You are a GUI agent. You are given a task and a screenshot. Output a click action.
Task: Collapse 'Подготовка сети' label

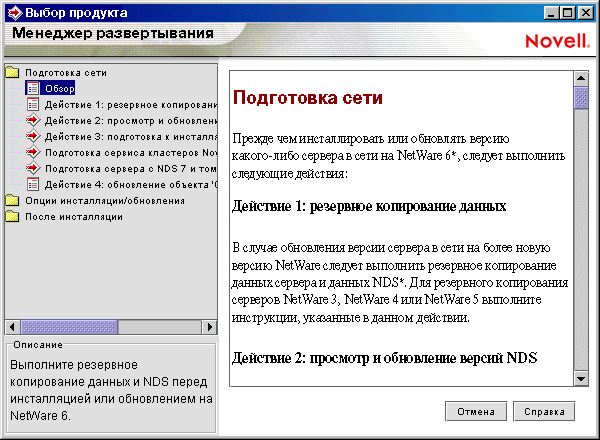point(66,72)
